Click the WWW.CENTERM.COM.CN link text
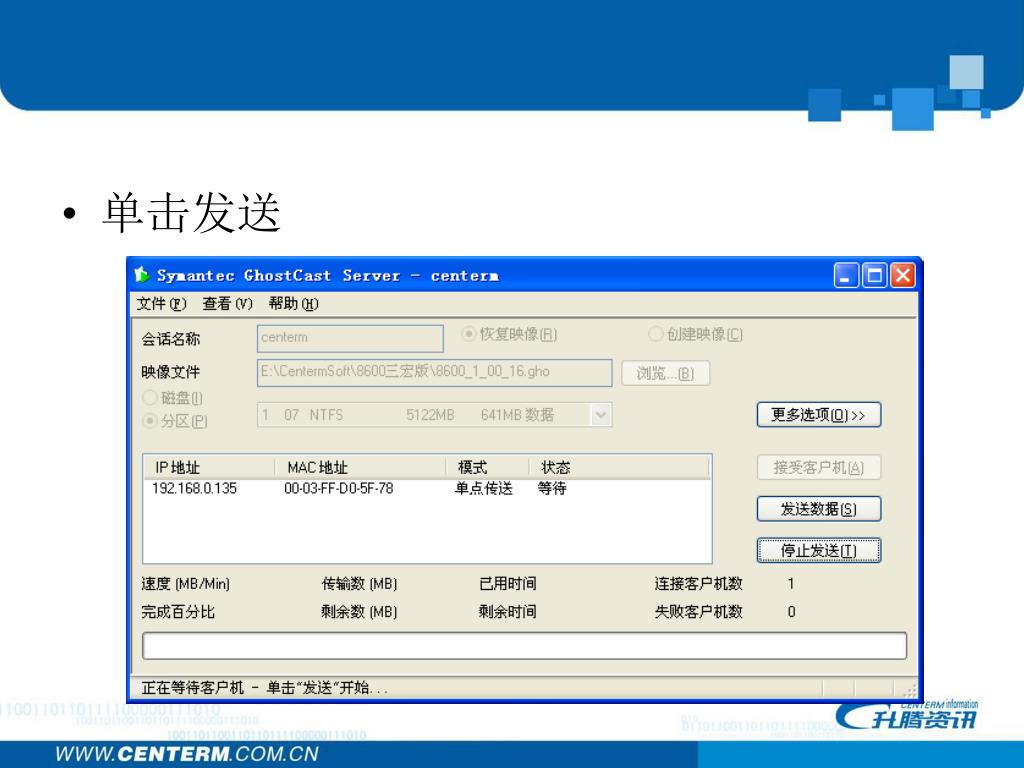The width and height of the screenshot is (1024, 768). [187, 754]
